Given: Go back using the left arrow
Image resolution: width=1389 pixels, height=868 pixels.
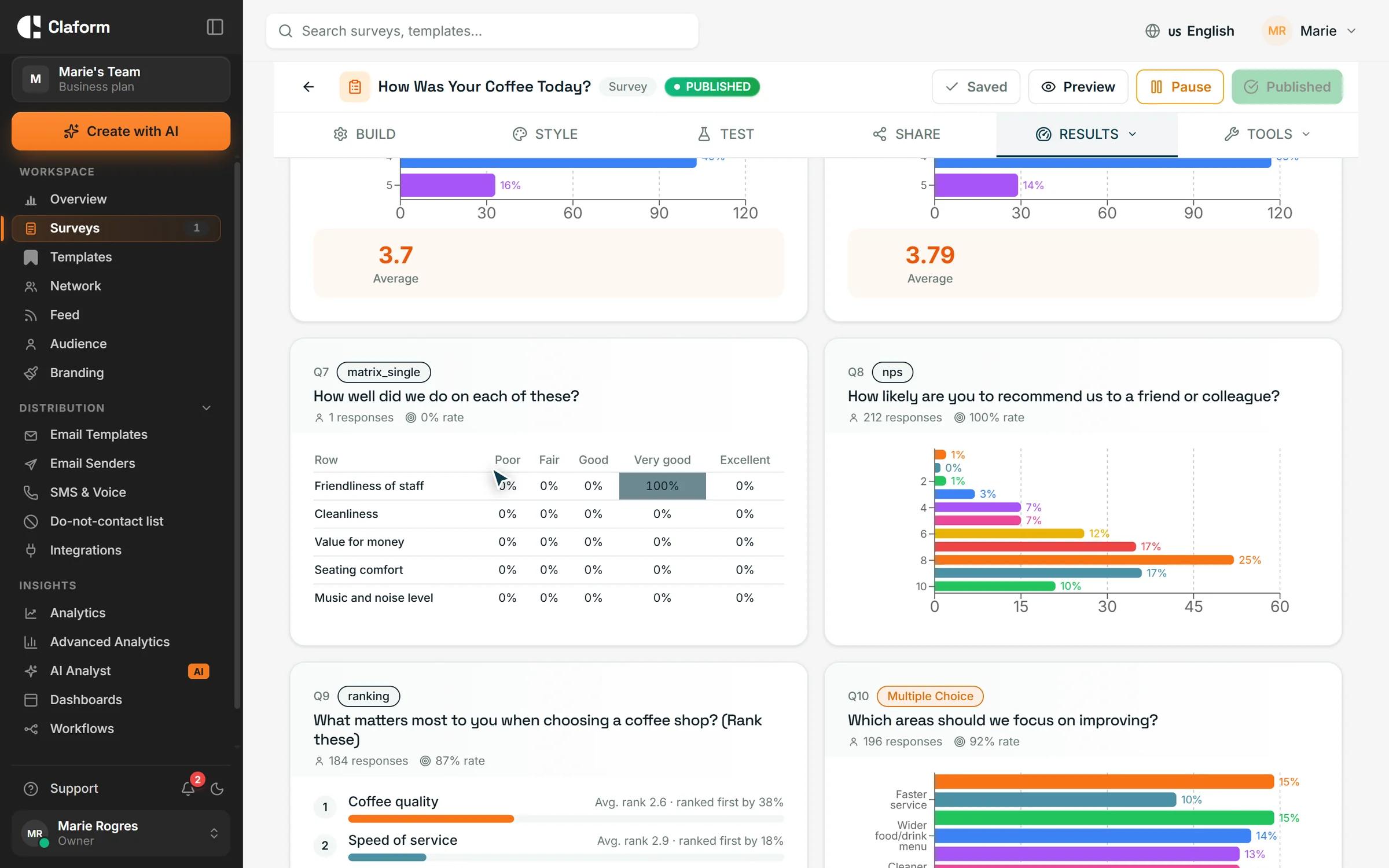Looking at the screenshot, I should (308, 87).
